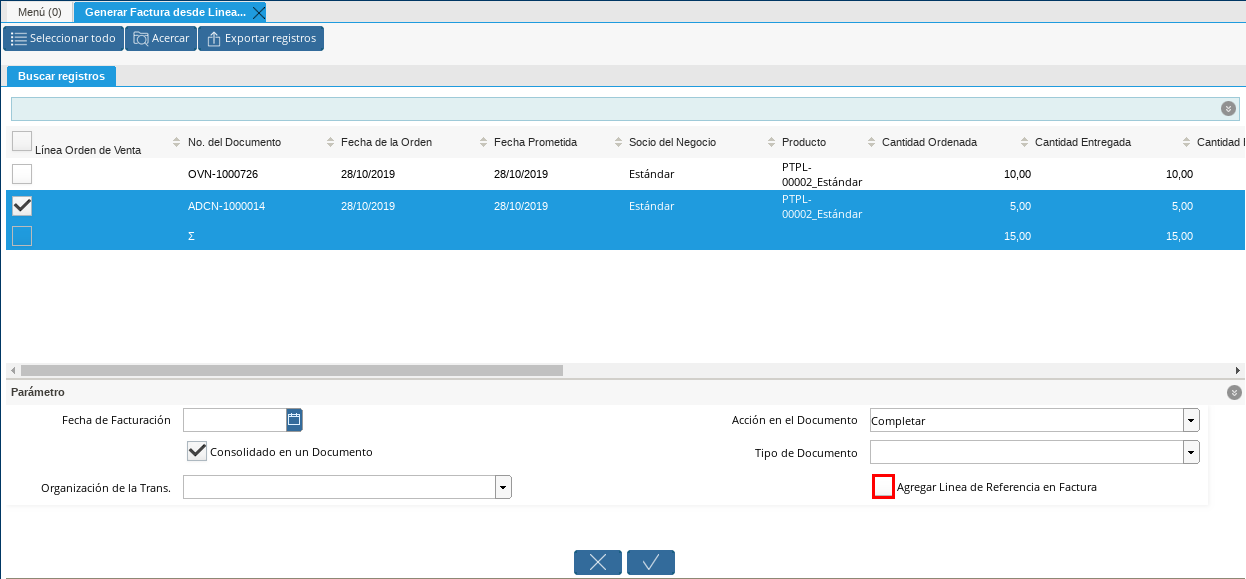This screenshot has height=579, width=1246.
Task: Open the Fecha de Facturación calendar picker
Action: (294, 420)
